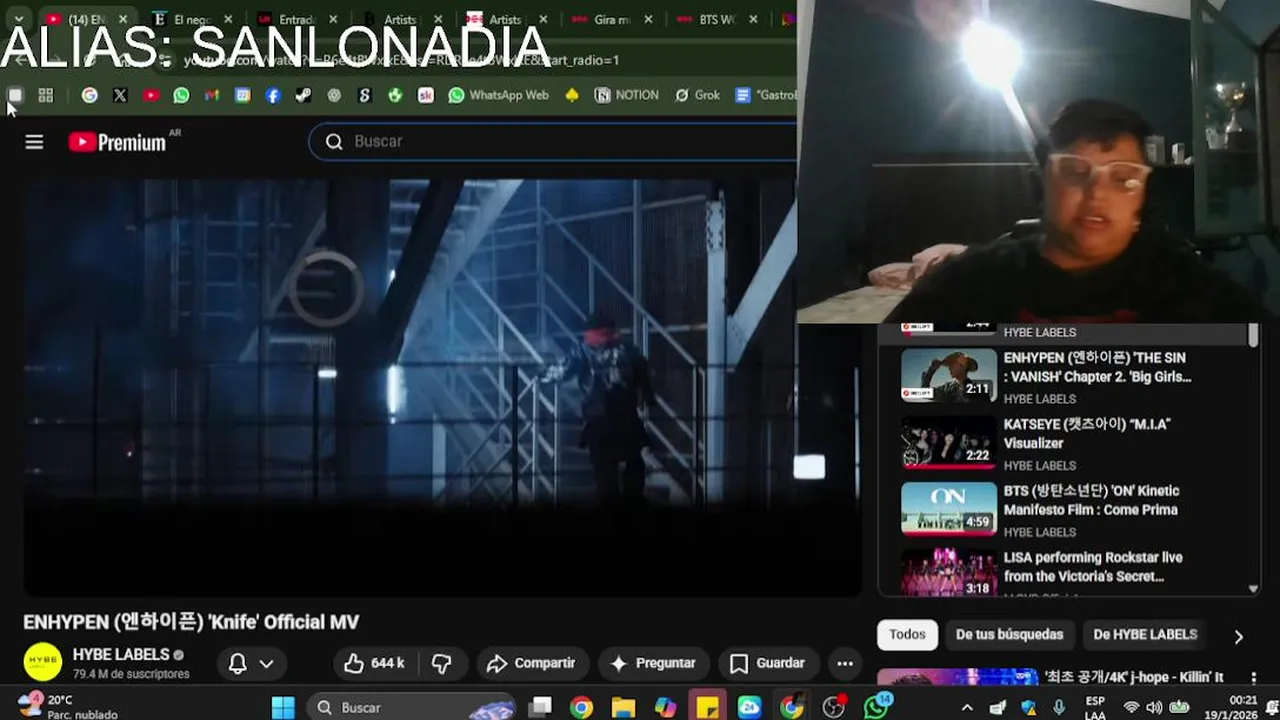Select the De tus búsquedas chip
Viewport: 1280px width, 720px height.
1009,635
